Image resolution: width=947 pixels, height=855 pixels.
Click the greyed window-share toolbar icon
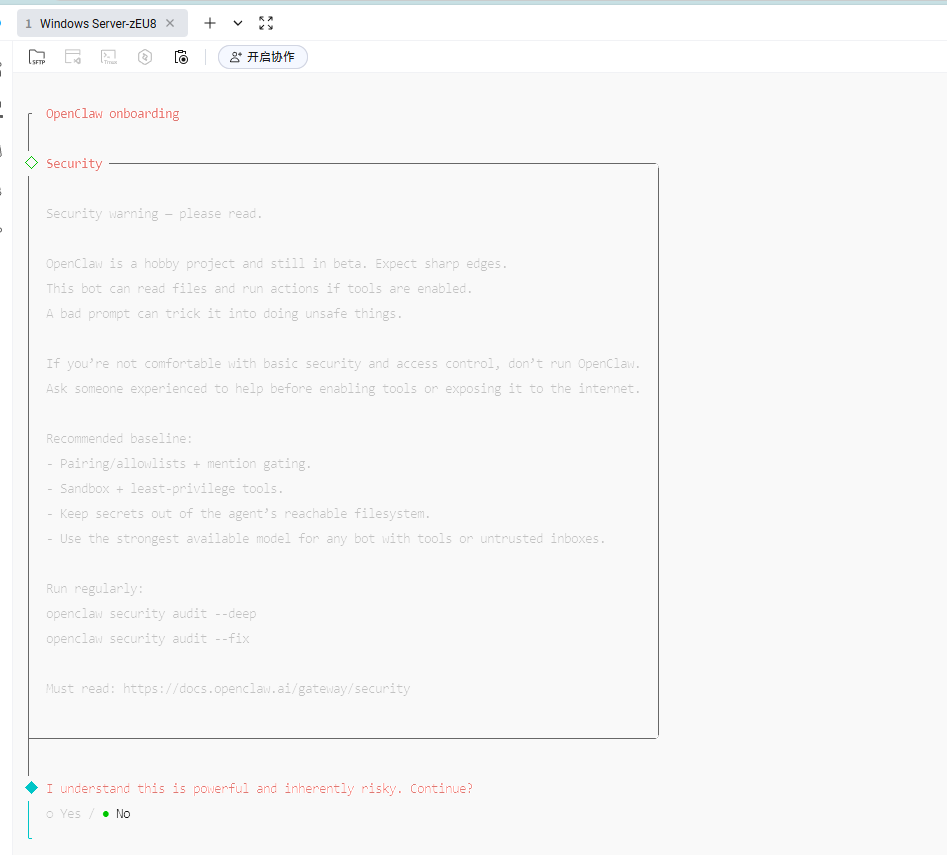[73, 57]
